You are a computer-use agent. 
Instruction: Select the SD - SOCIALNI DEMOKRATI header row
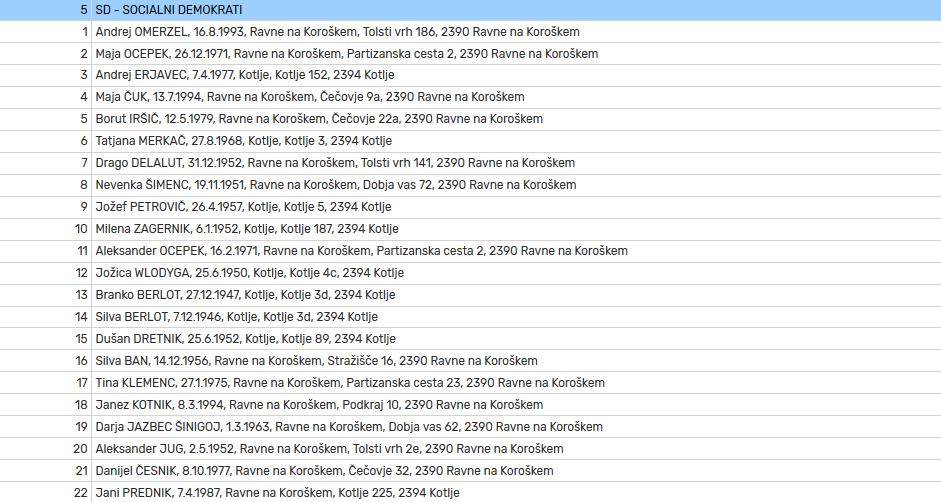click(x=470, y=10)
